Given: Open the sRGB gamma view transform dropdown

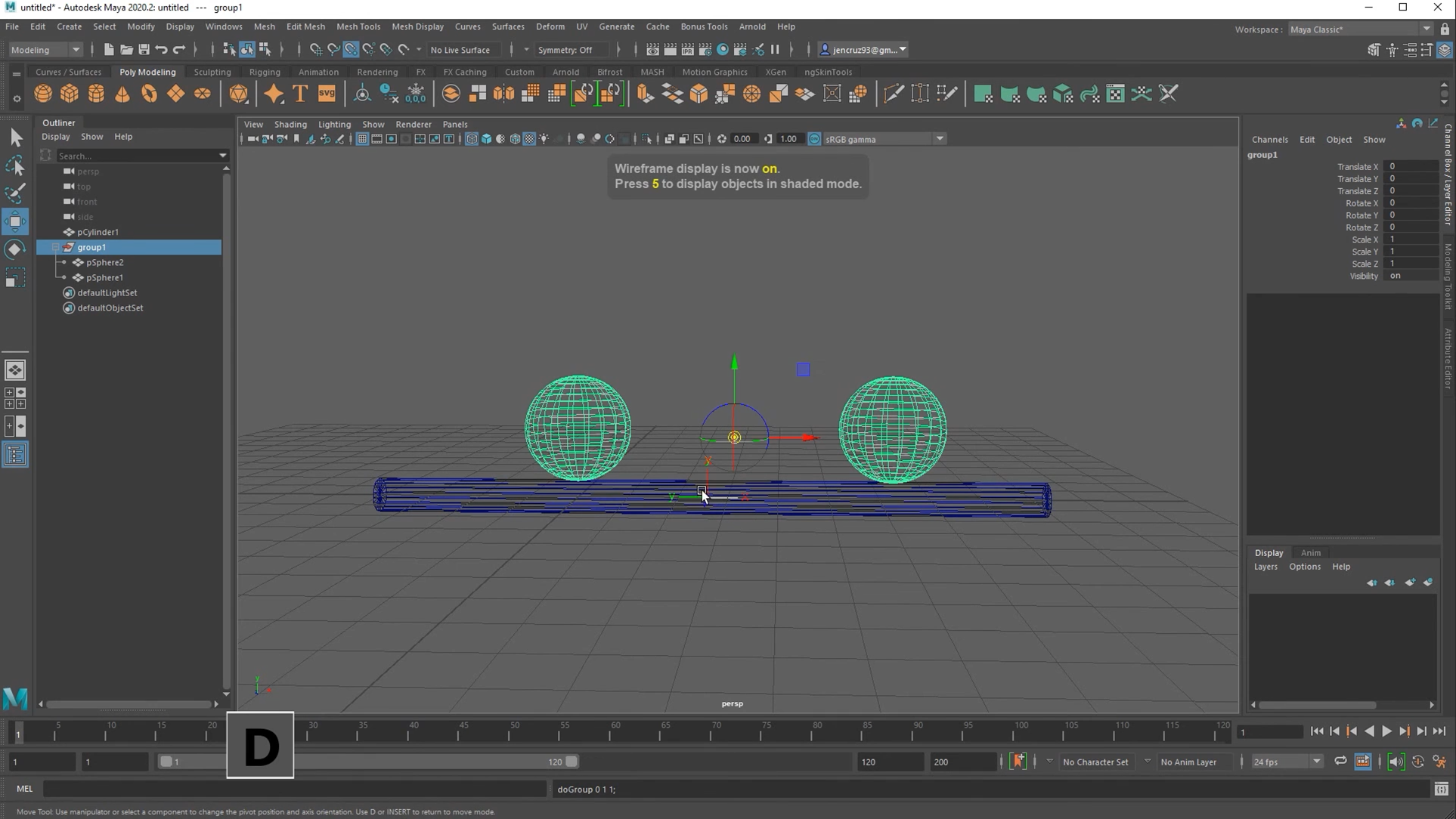Looking at the screenshot, I should tap(939, 139).
